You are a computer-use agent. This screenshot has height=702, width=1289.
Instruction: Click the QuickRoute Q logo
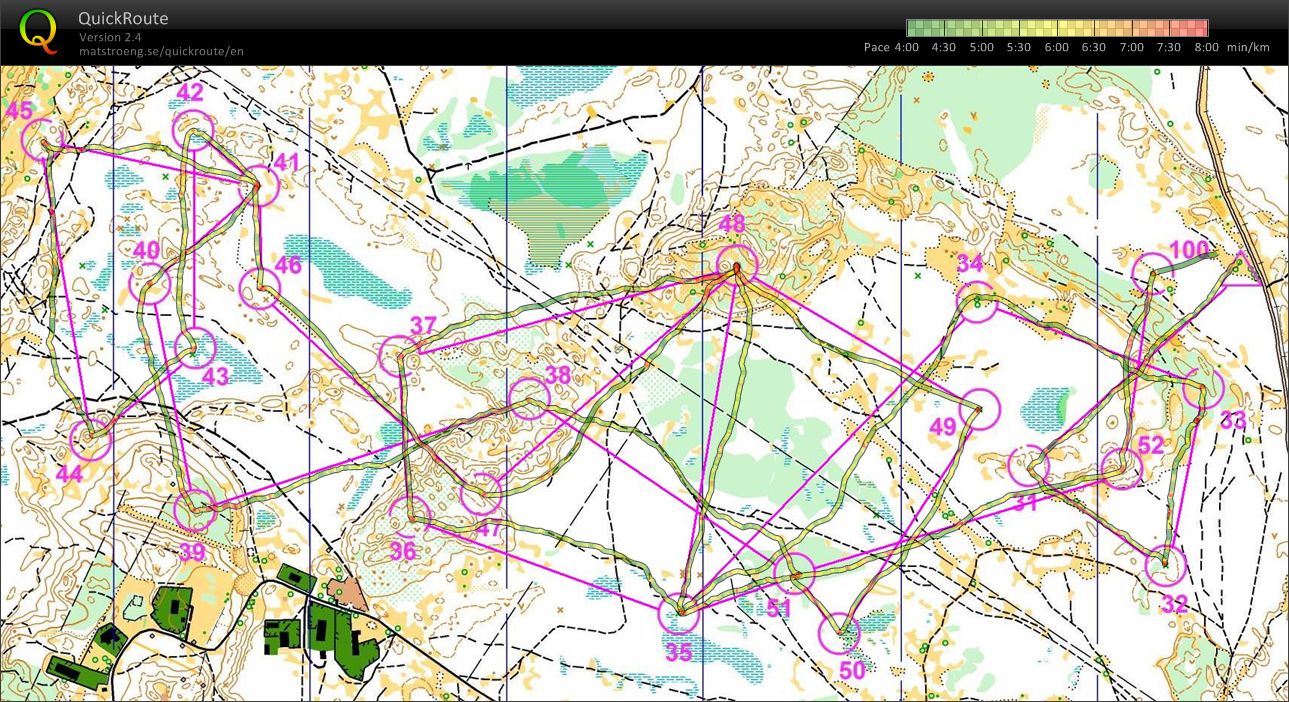pyautogui.click(x=38, y=30)
